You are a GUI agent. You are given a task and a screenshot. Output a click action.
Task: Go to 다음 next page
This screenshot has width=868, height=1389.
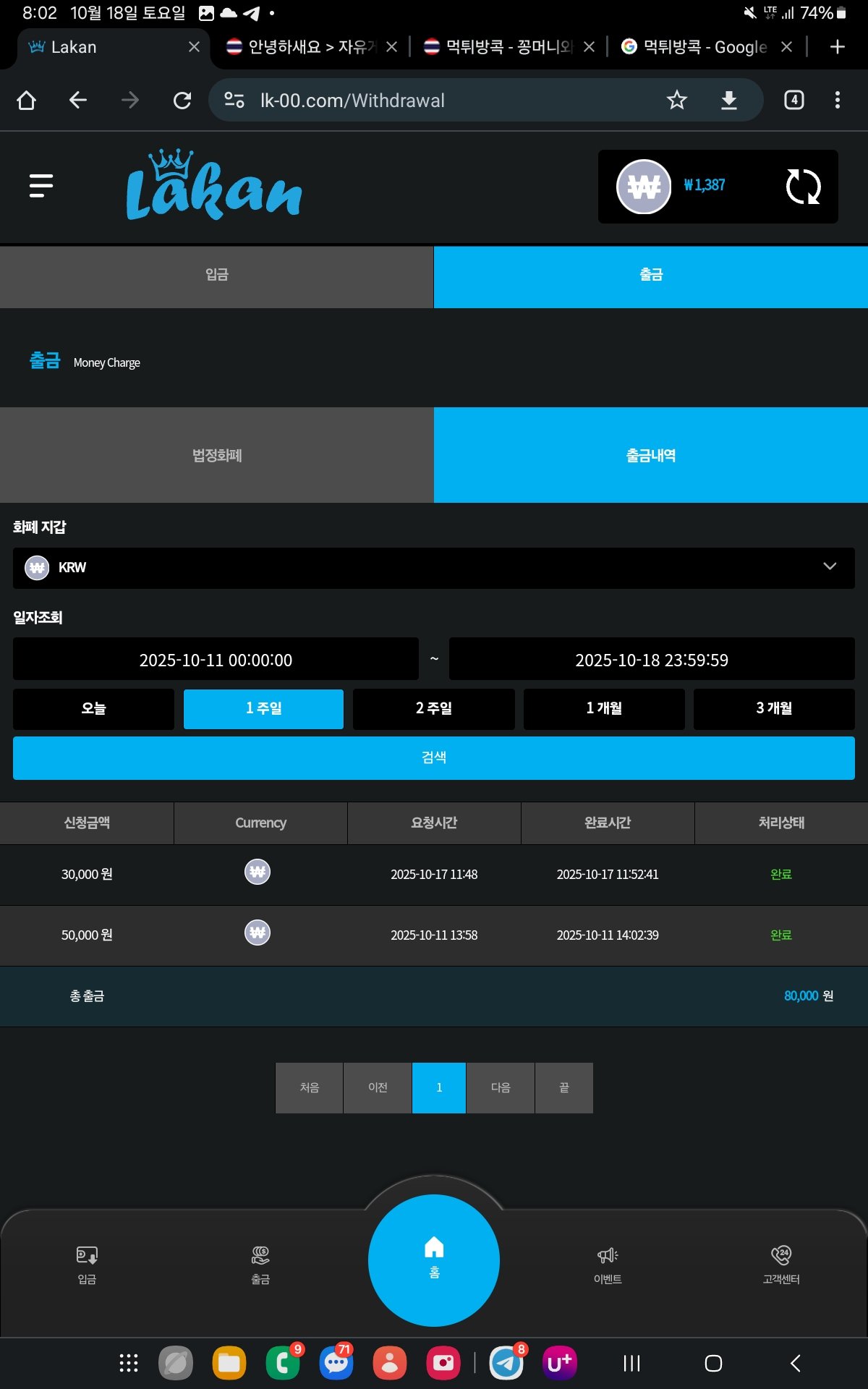tap(501, 1087)
